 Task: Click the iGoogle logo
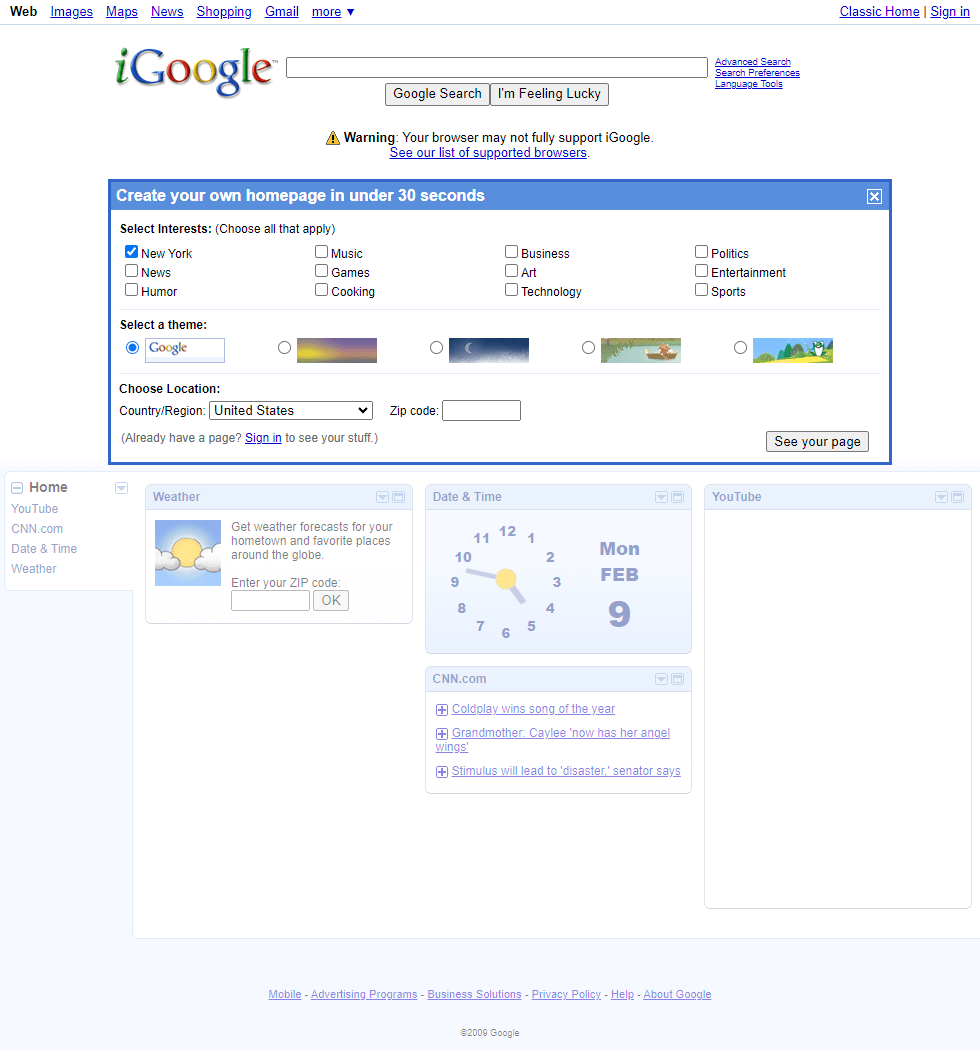(195, 71)
